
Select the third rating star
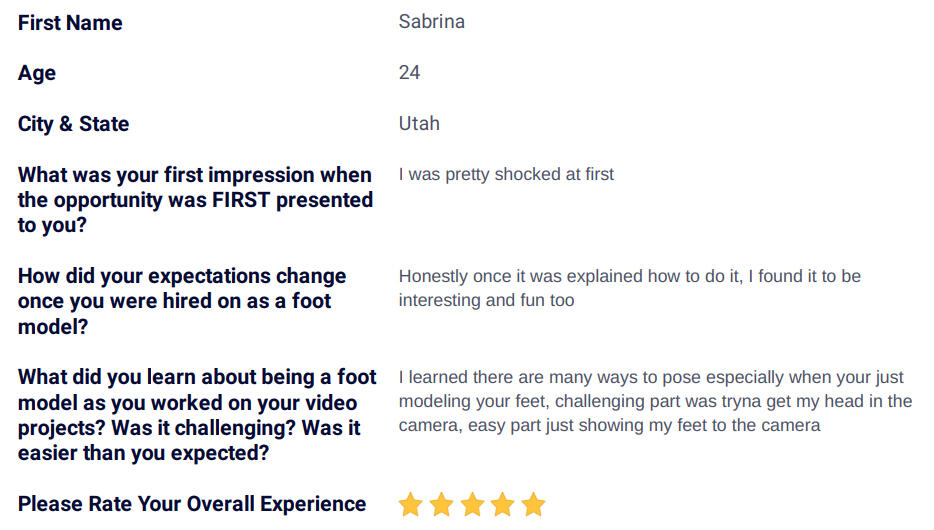tap(472, 504)
